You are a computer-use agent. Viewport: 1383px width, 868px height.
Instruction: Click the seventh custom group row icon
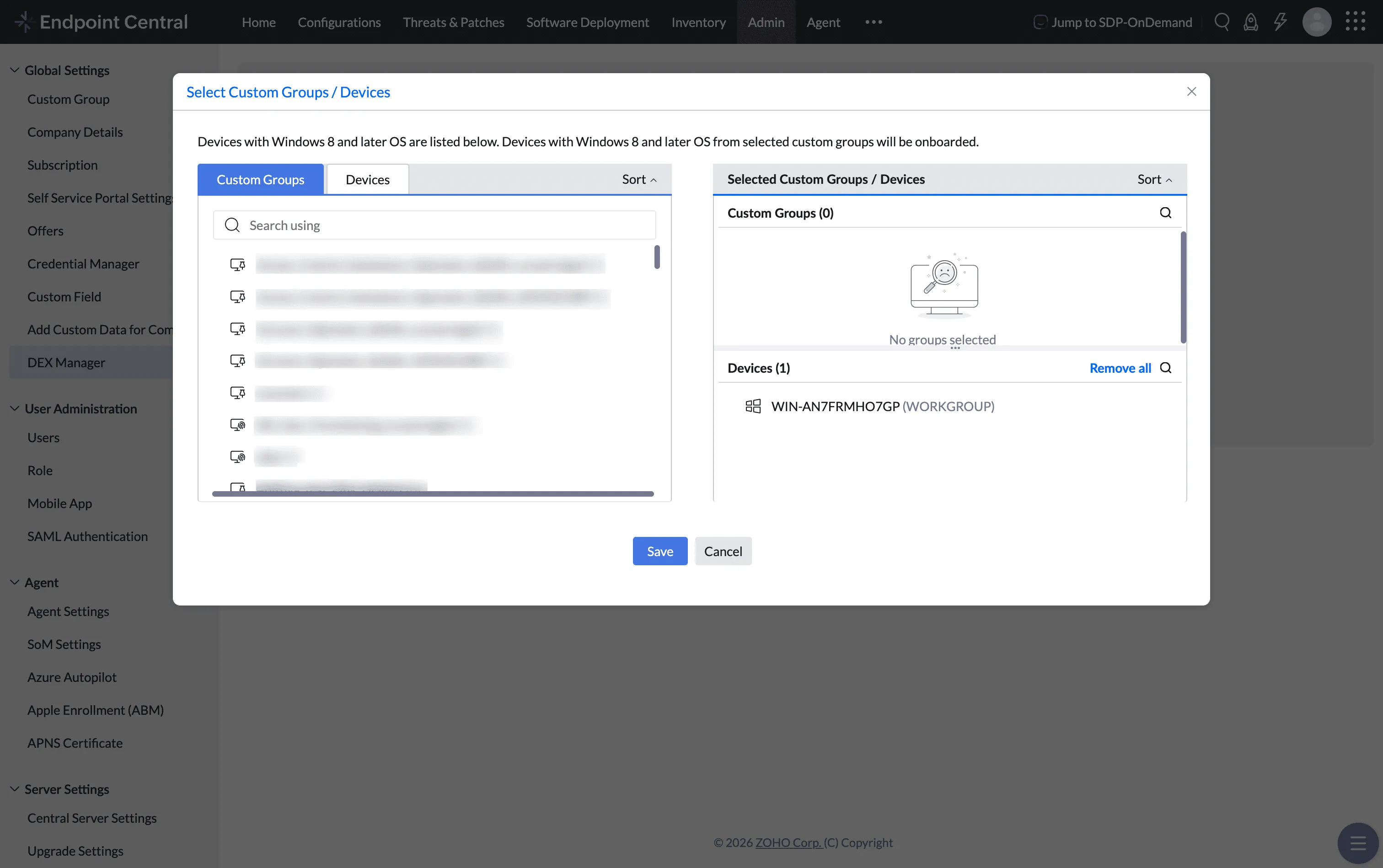[x=238, y=457]
